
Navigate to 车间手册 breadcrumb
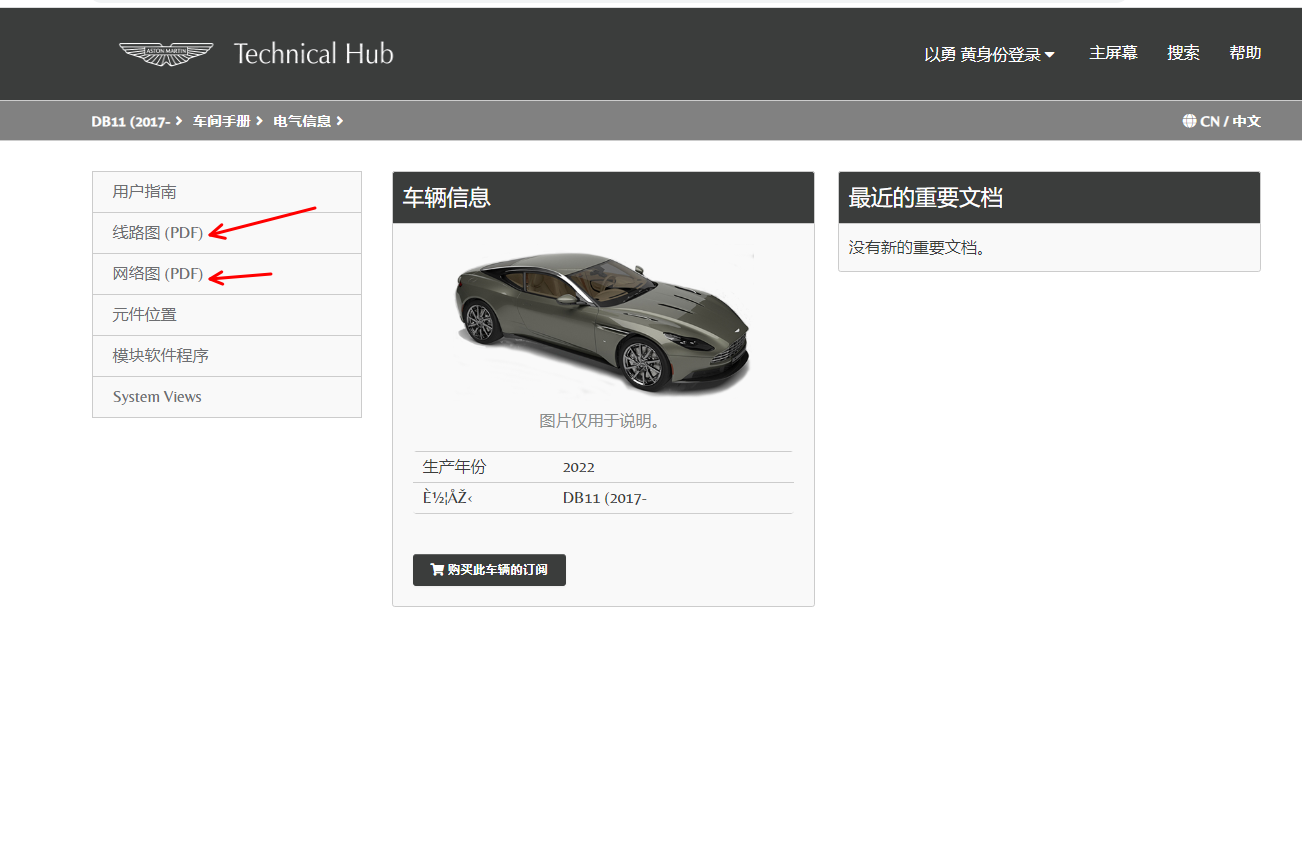pyautogui.click(x=221, y=121)
